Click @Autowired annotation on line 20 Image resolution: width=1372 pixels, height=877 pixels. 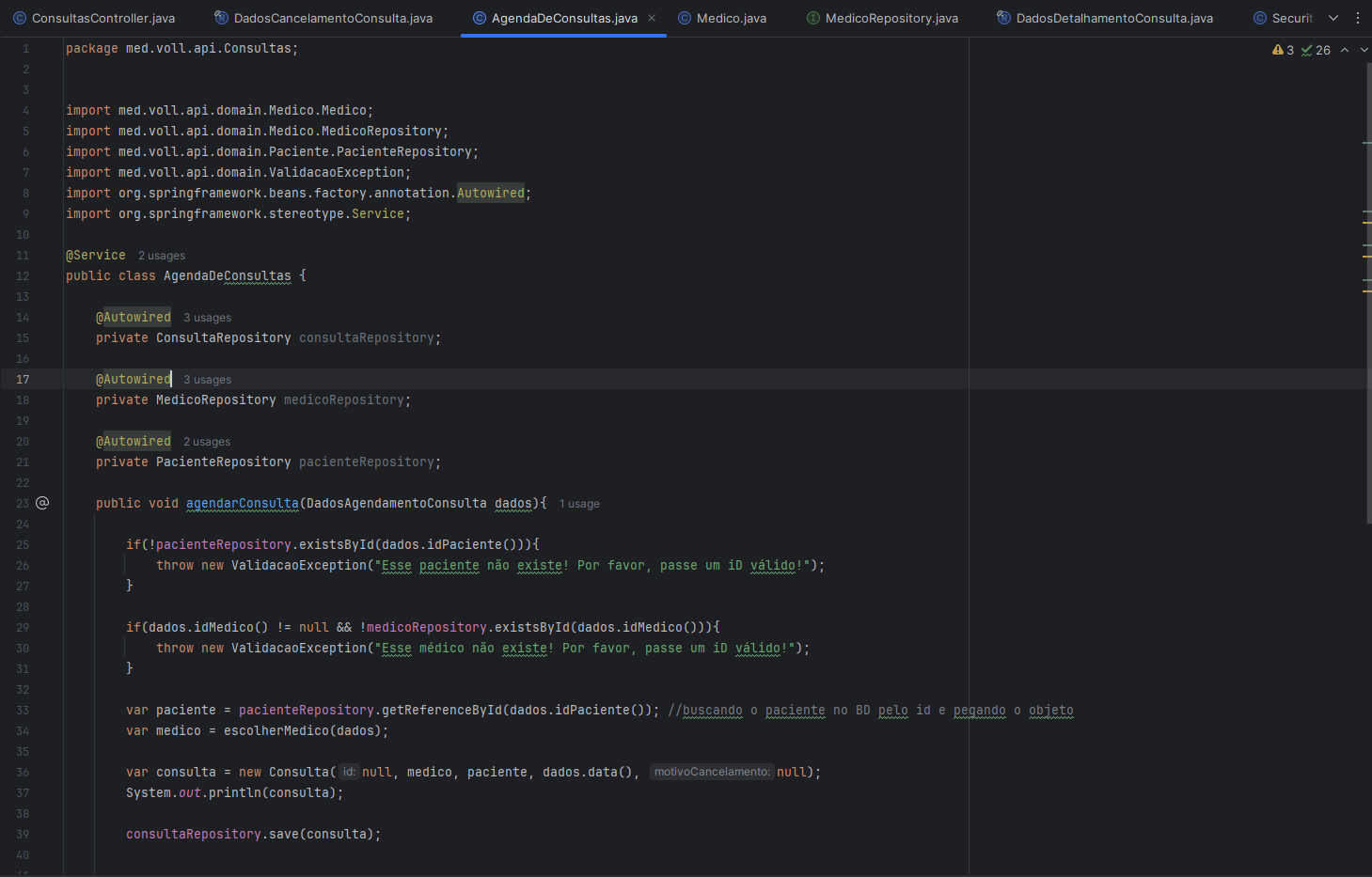point(134,441)
